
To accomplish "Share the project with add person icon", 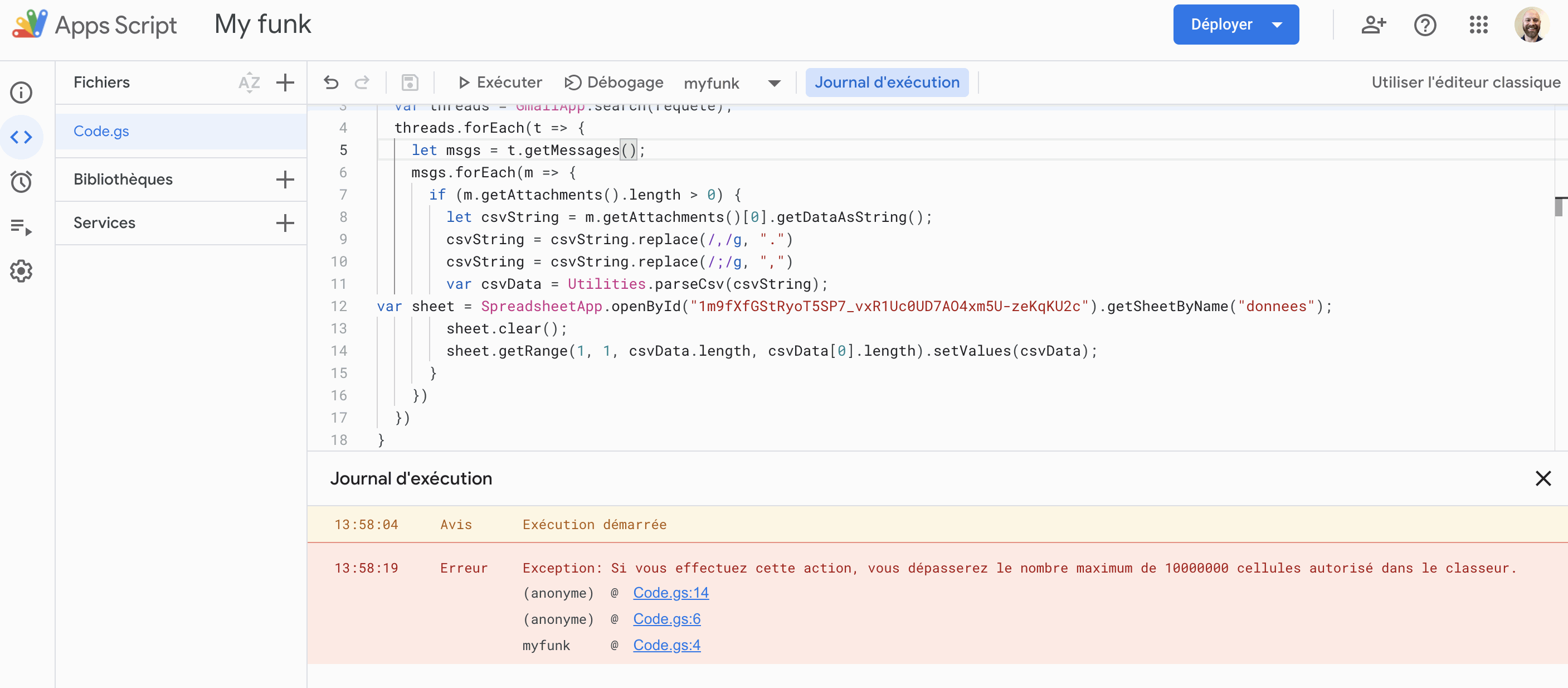I will coord(1373,25).
